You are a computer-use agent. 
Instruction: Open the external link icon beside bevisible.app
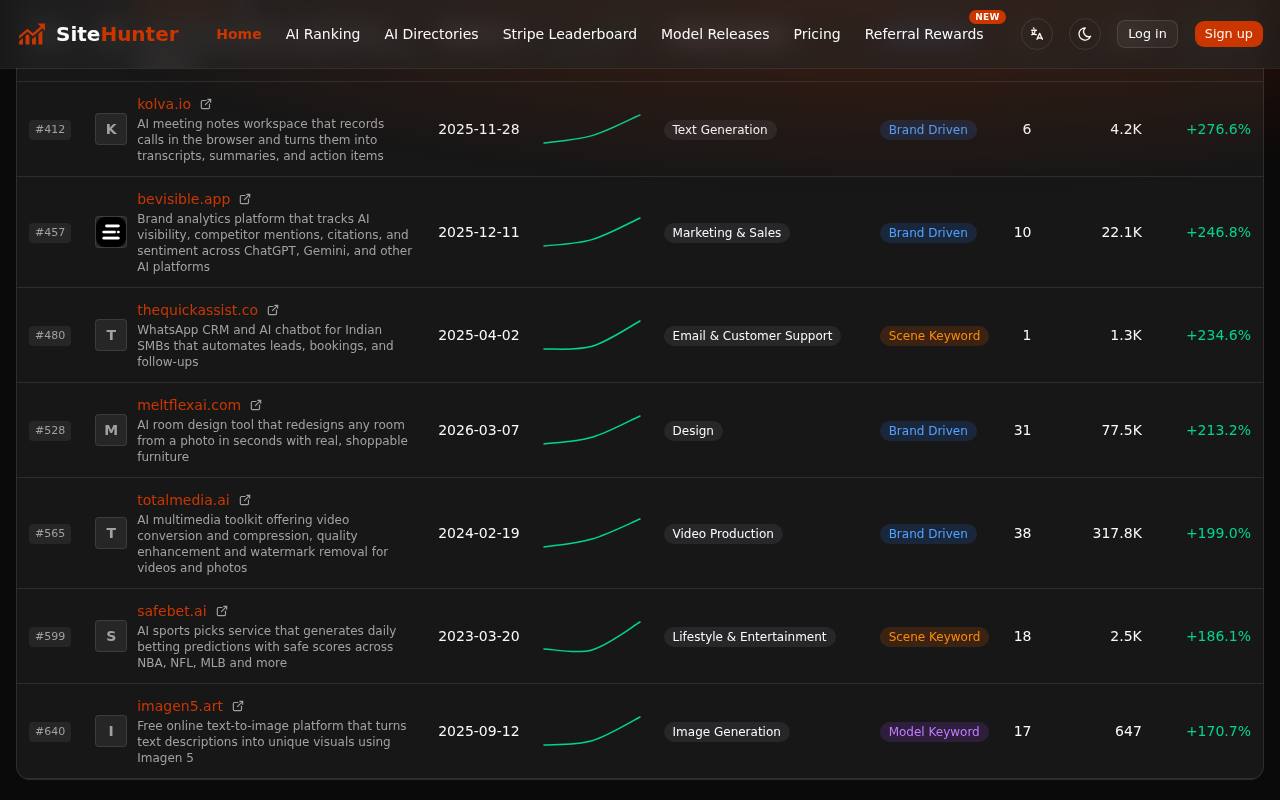pyautogui.click(x=245, y=199)
